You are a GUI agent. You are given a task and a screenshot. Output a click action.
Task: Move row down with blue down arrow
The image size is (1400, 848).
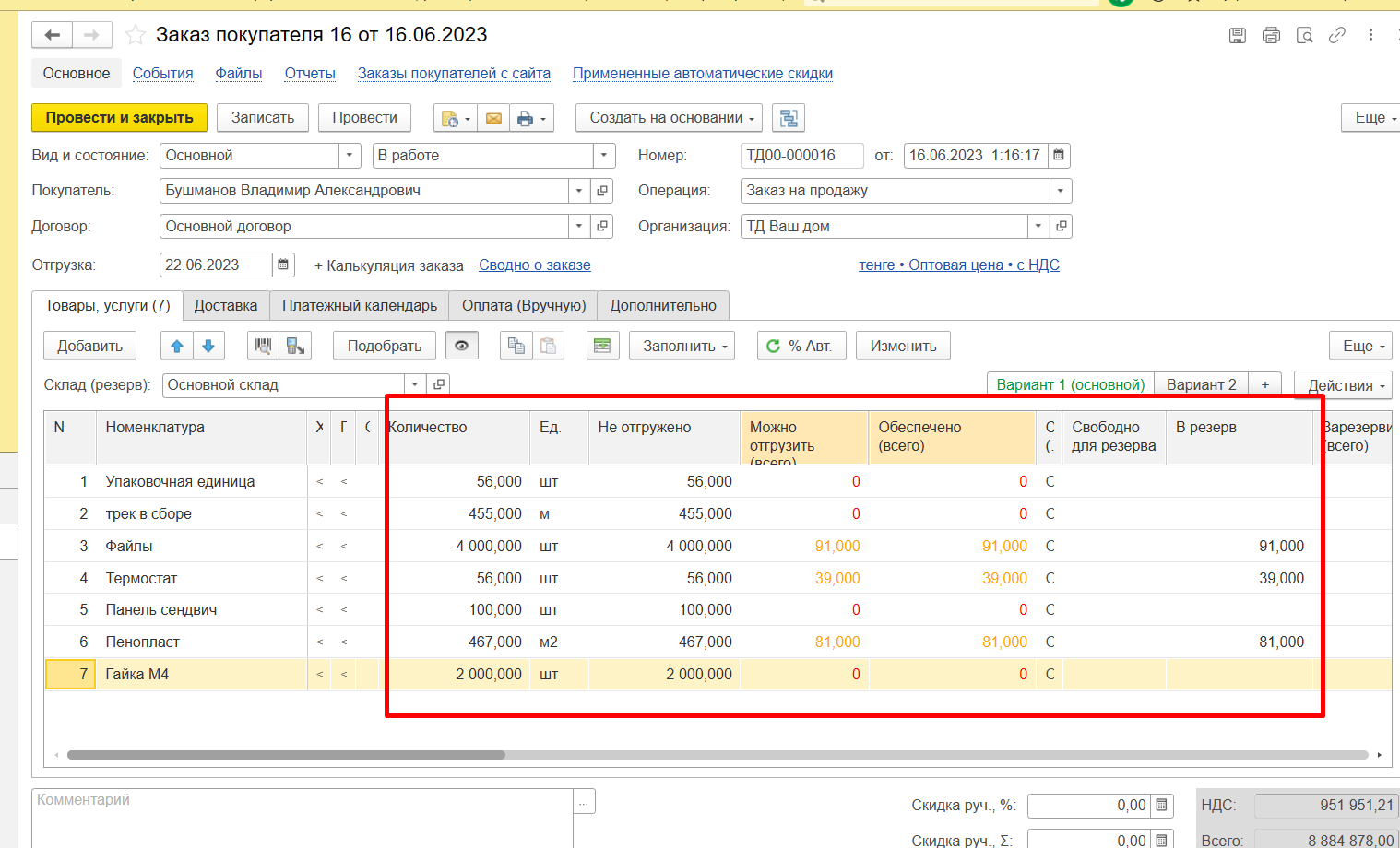click(208, 346)
